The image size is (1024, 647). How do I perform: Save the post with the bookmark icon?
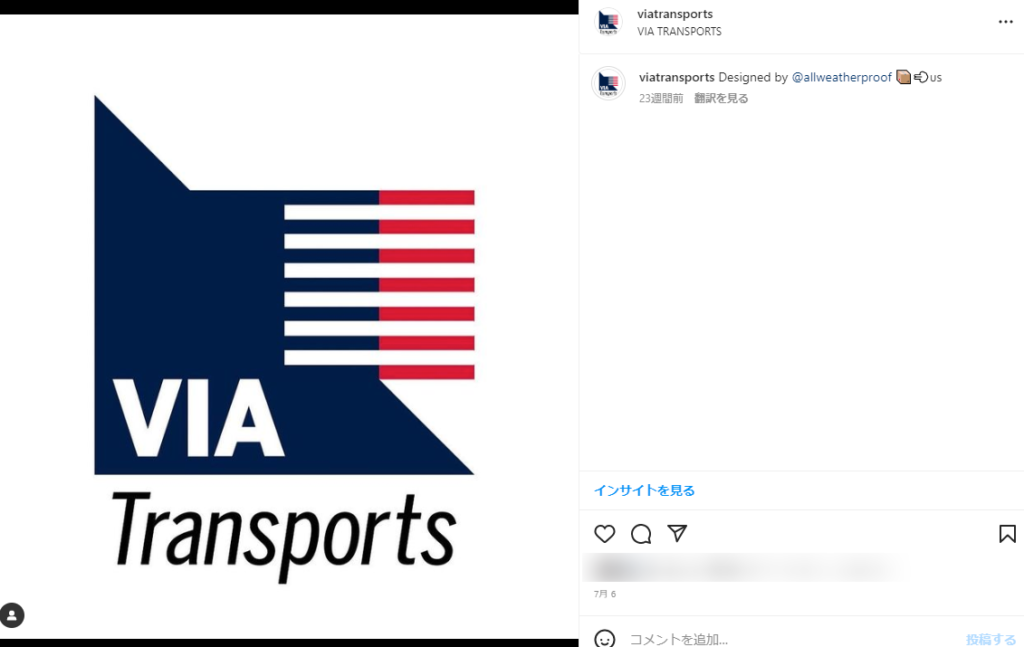1007,533
